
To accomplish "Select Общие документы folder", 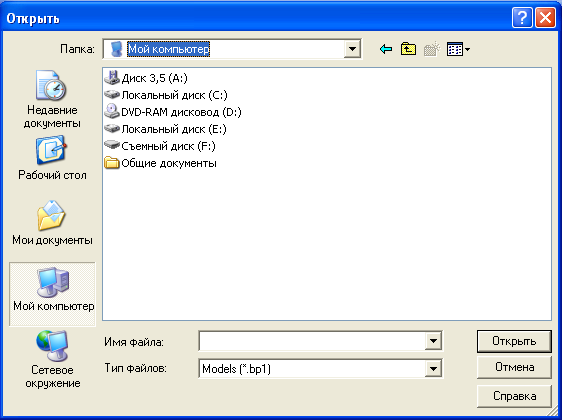I will pos(161,163).
